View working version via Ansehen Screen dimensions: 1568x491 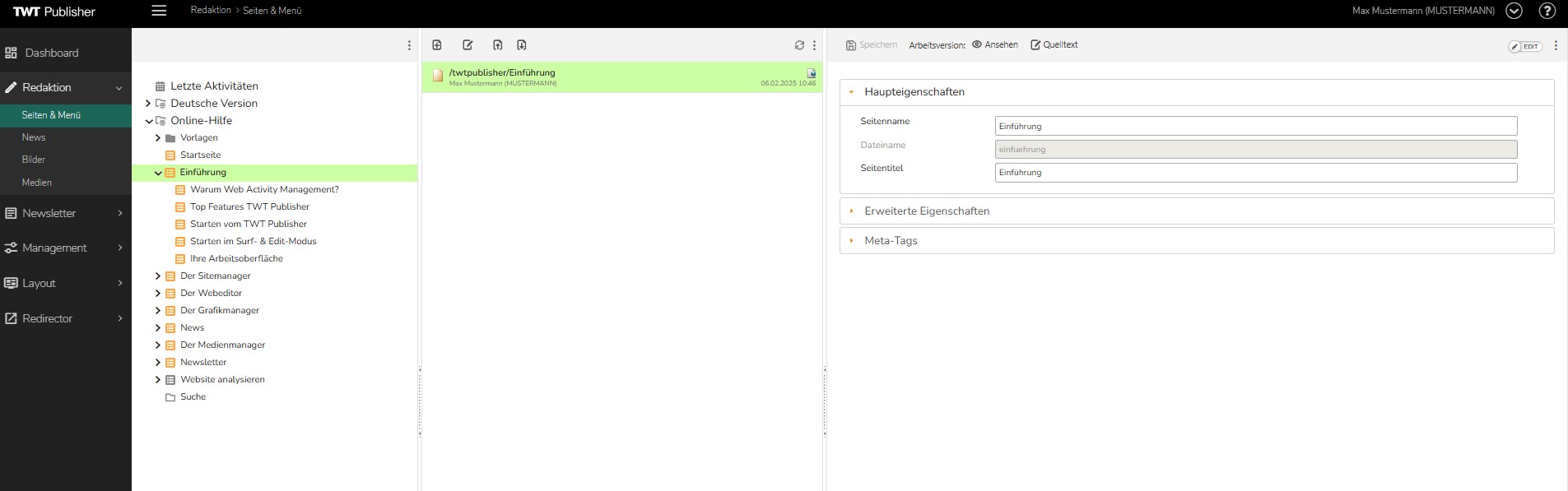pos(994,45)
